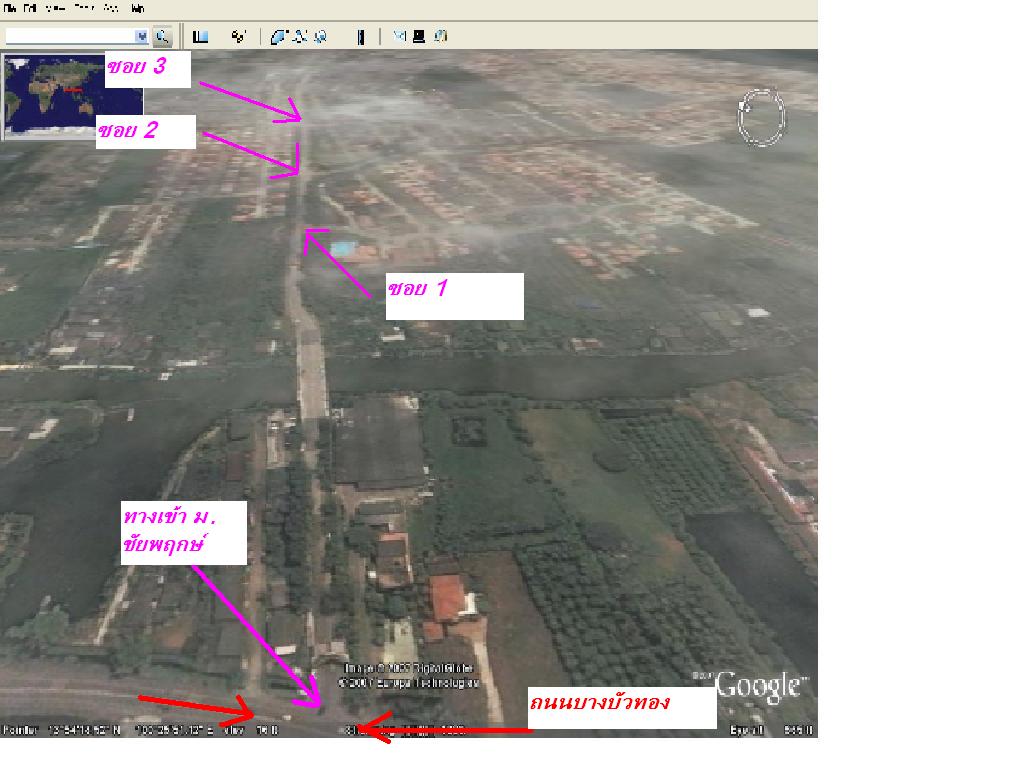Click the ruler tool icon
This screenshot has width=1024, height=768.
point(361,37)
